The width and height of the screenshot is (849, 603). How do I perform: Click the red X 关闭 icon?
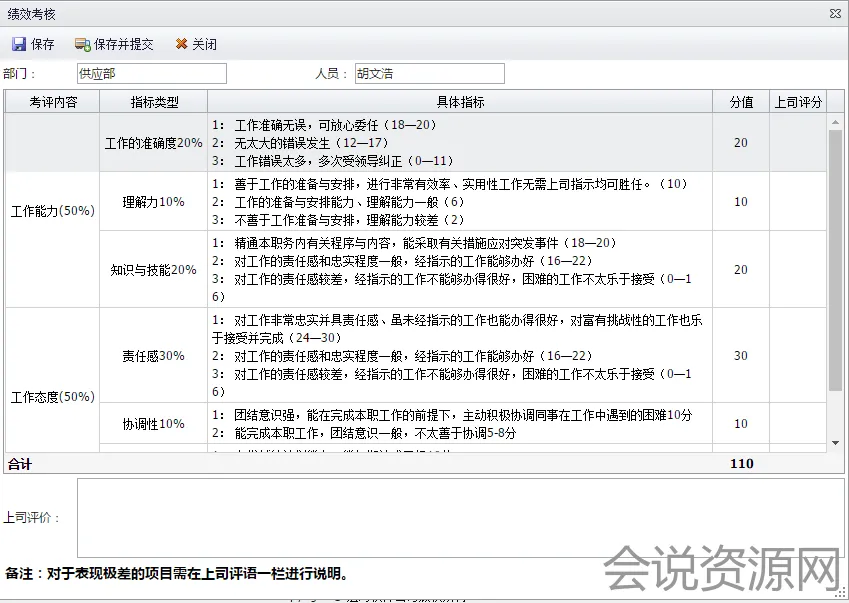point(181,44)
